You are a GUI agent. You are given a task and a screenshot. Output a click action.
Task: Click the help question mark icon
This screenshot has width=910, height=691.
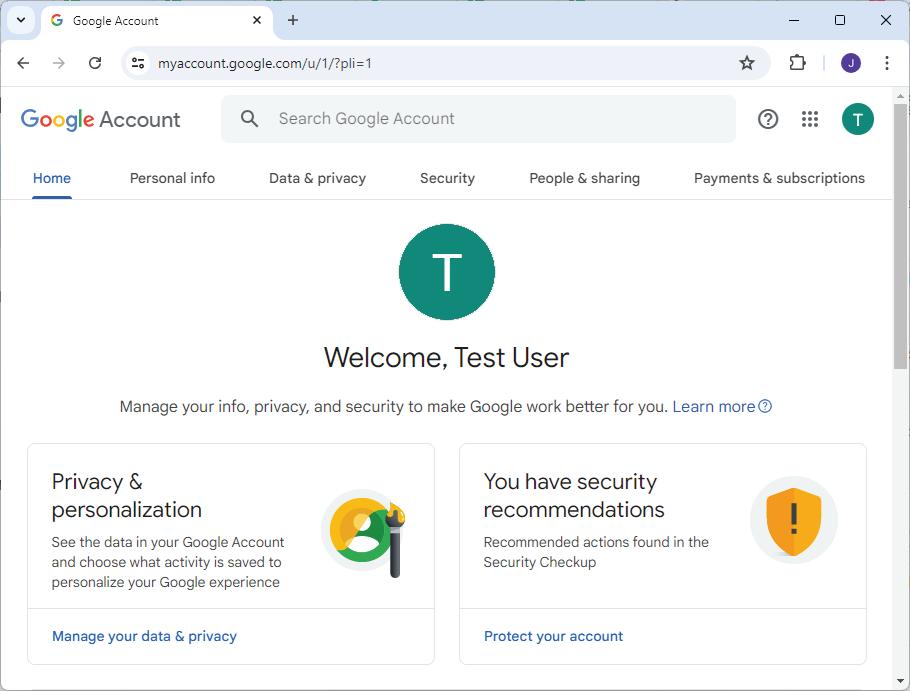click(768, 119)
